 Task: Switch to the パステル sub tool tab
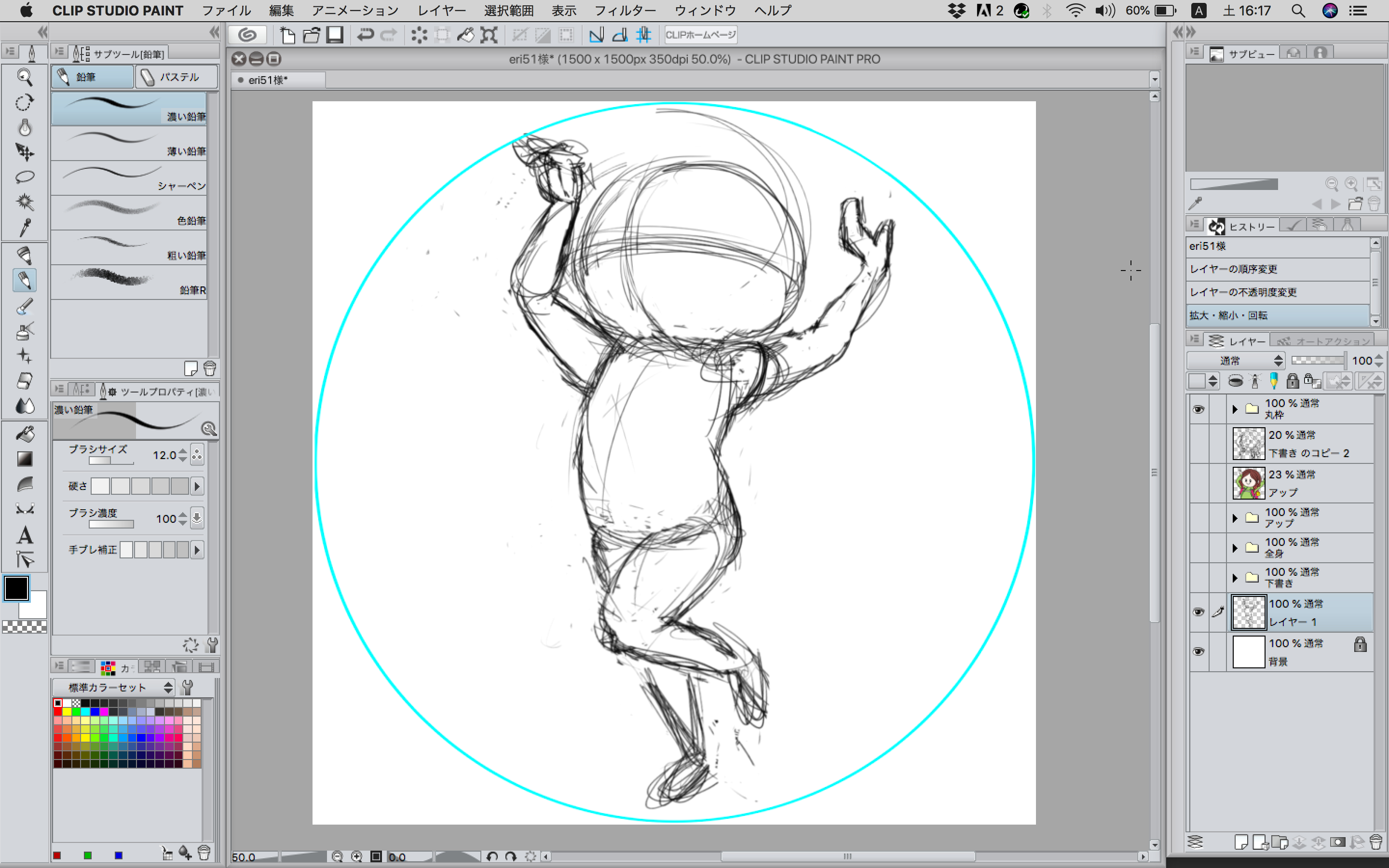(176, 77)
